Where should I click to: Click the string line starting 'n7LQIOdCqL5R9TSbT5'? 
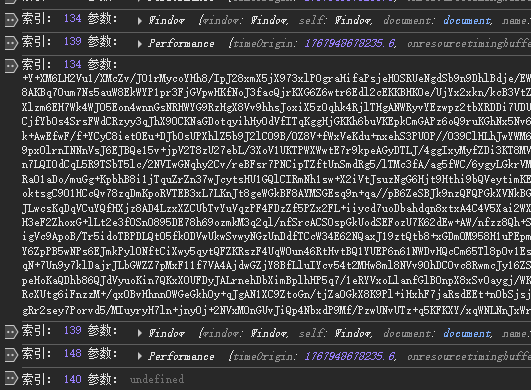[x=276, y=165]
